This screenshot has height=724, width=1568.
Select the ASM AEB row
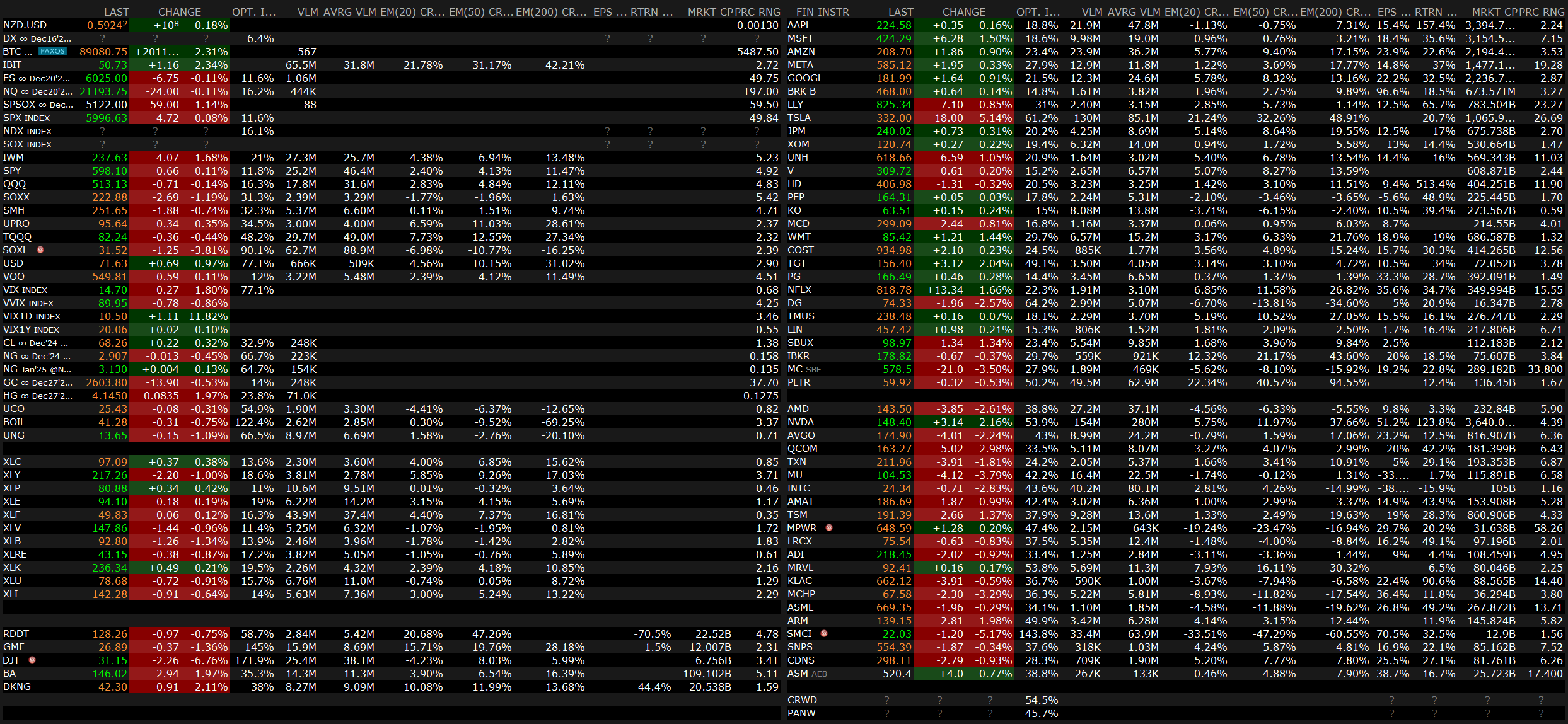(1176, 674)
